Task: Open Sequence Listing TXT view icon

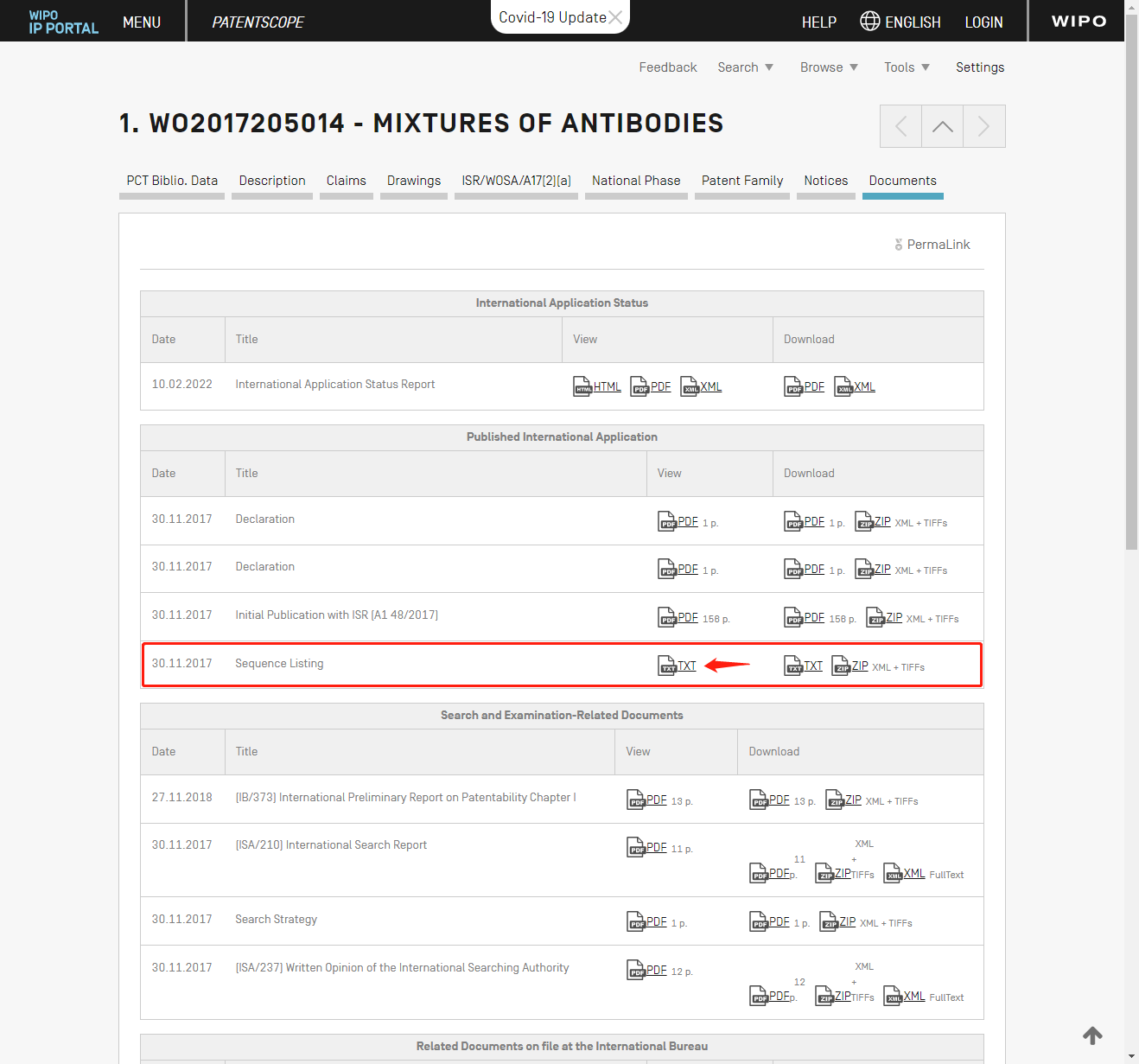Action: [x=668, y=666]
